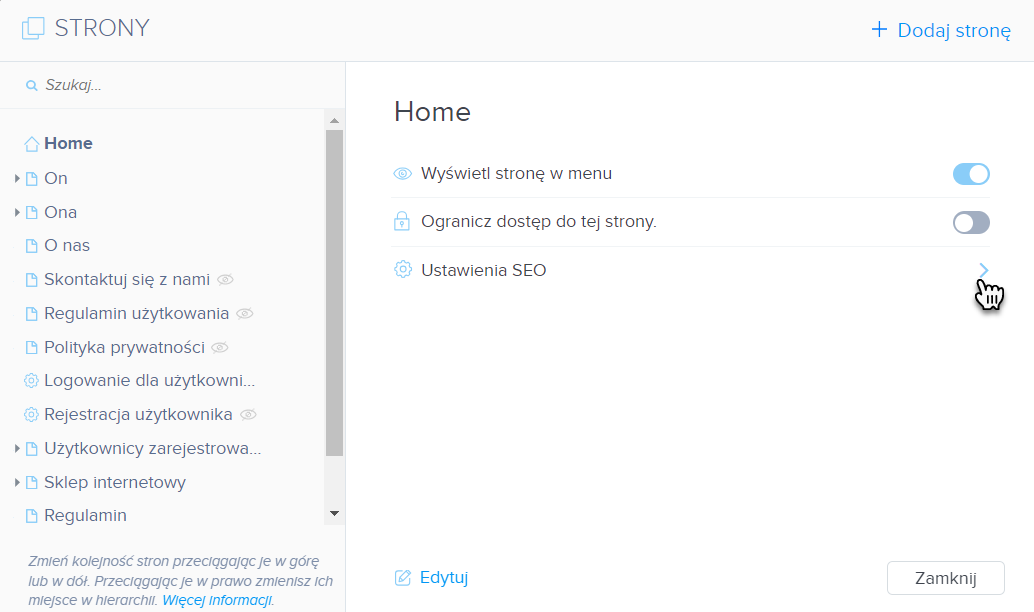Expand Użytkownicy zarejestrowa... subtree
This screenshot has width=1034, height=612.
[16, 448]
